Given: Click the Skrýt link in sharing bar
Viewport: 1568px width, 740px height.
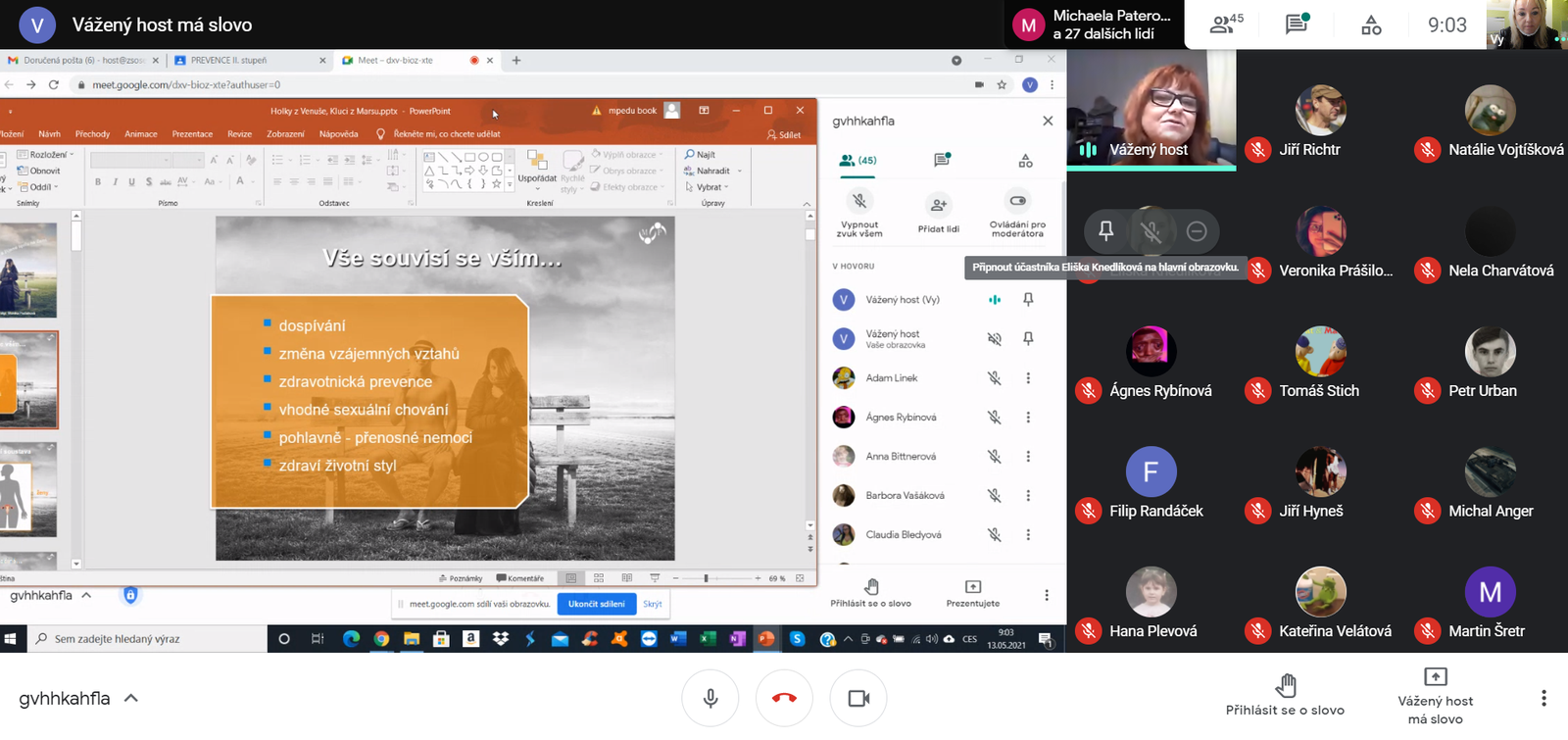Looking at the screenshot, I should pos(653,604).
